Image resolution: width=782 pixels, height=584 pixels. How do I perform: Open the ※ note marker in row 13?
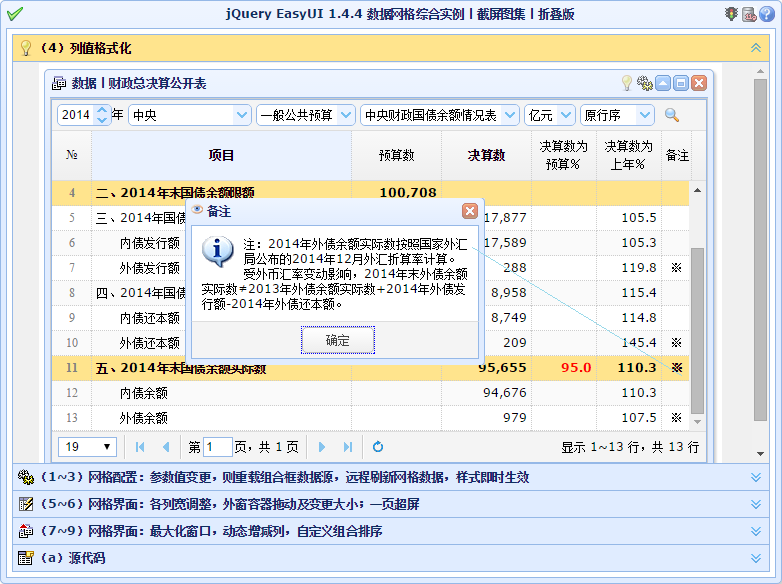pos(676,417)
